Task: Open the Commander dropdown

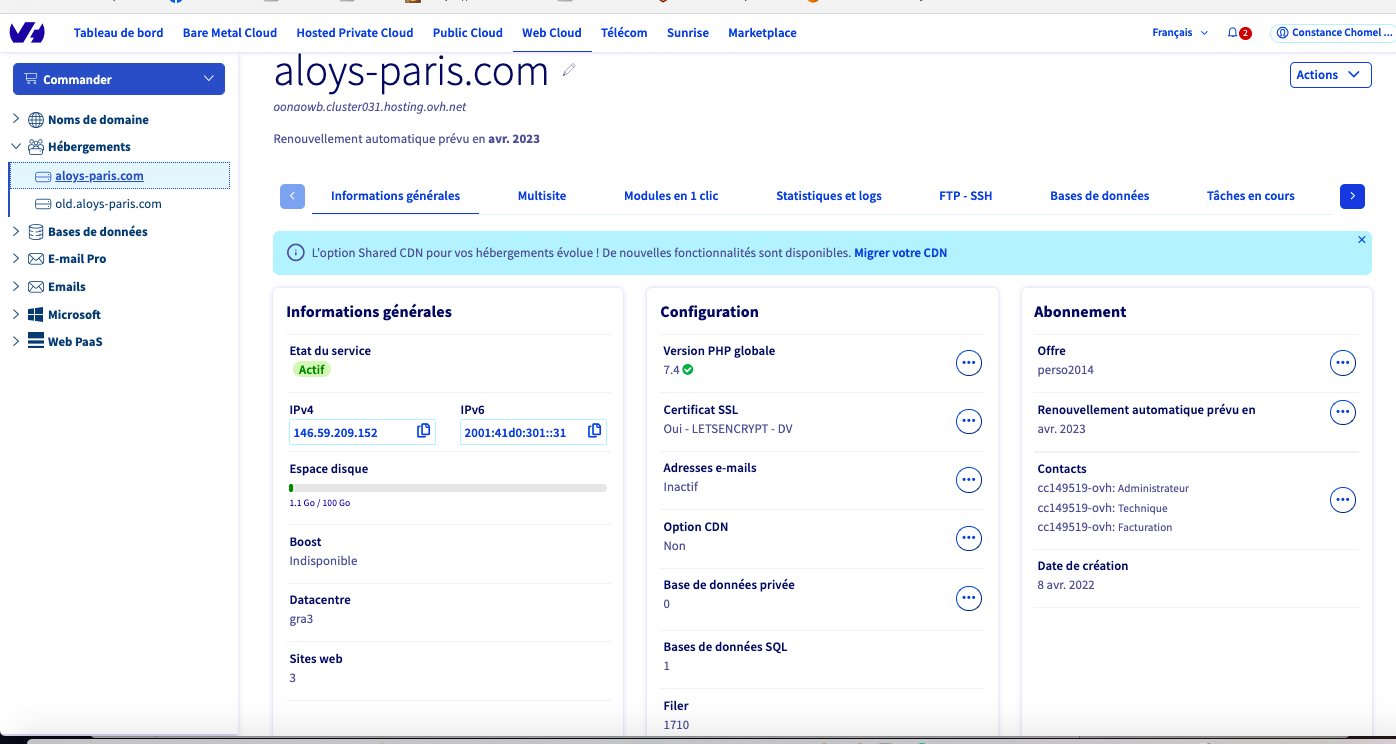Action: point(118,79)
